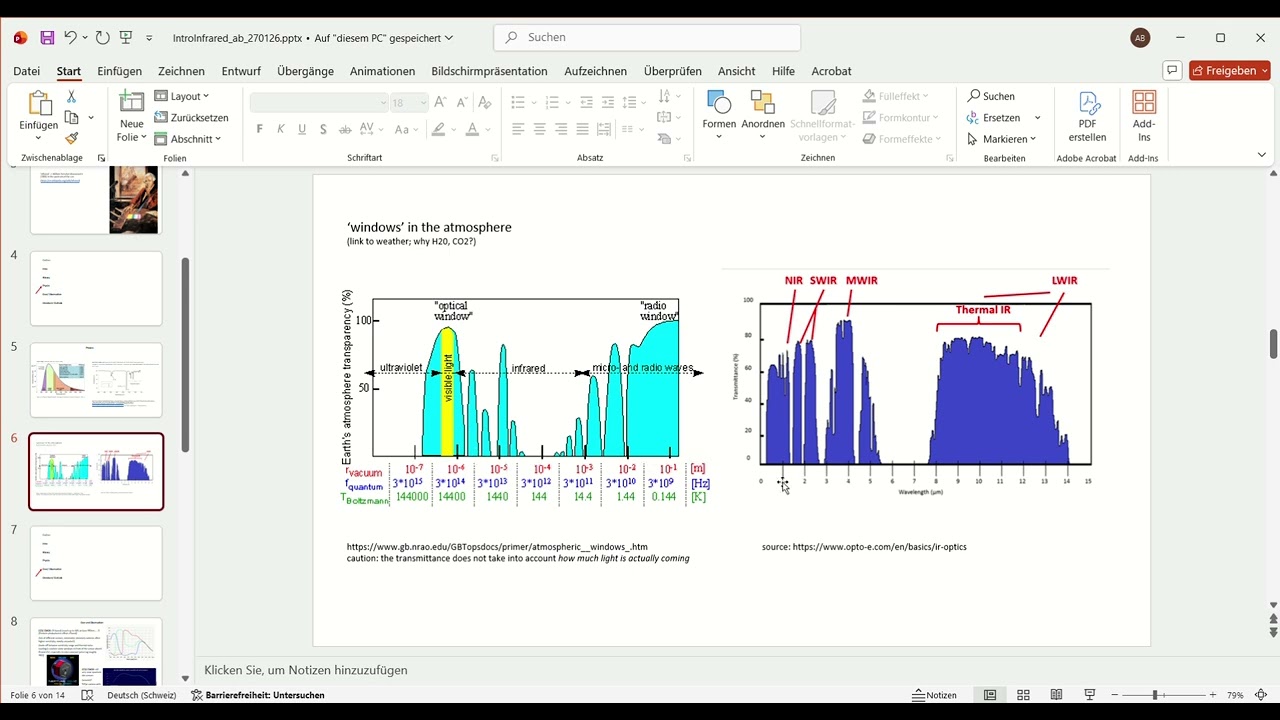1280x720 pixels.
Task: Select slide 5 thumbnail
Action: (96, 380)
